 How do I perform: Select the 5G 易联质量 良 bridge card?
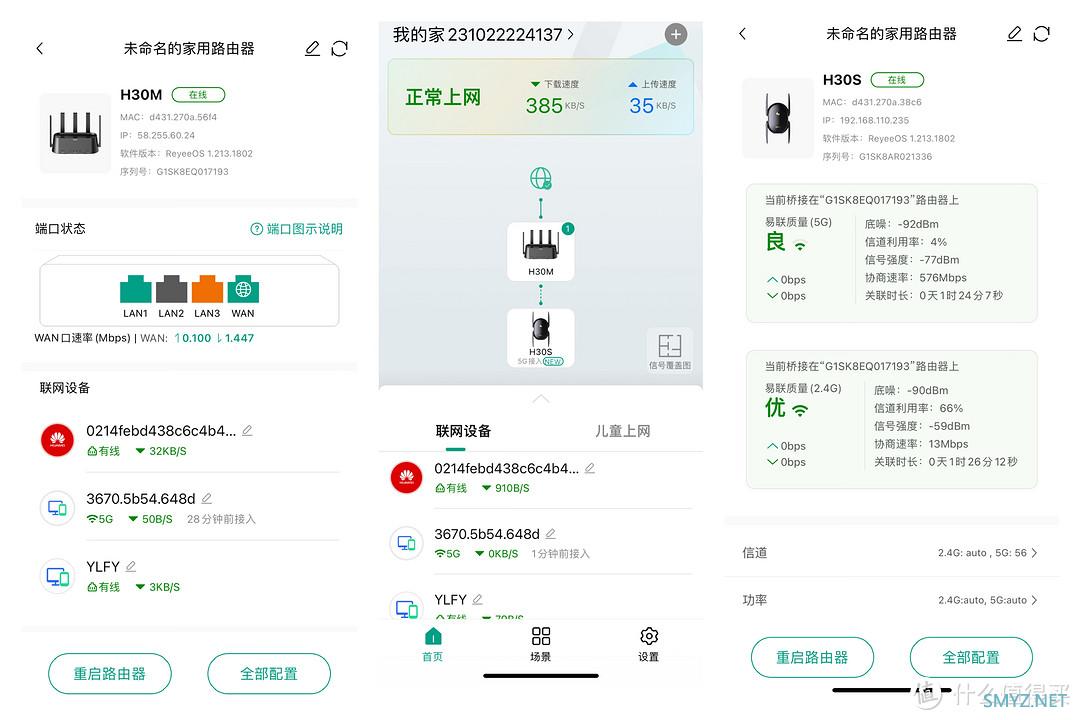891,253
